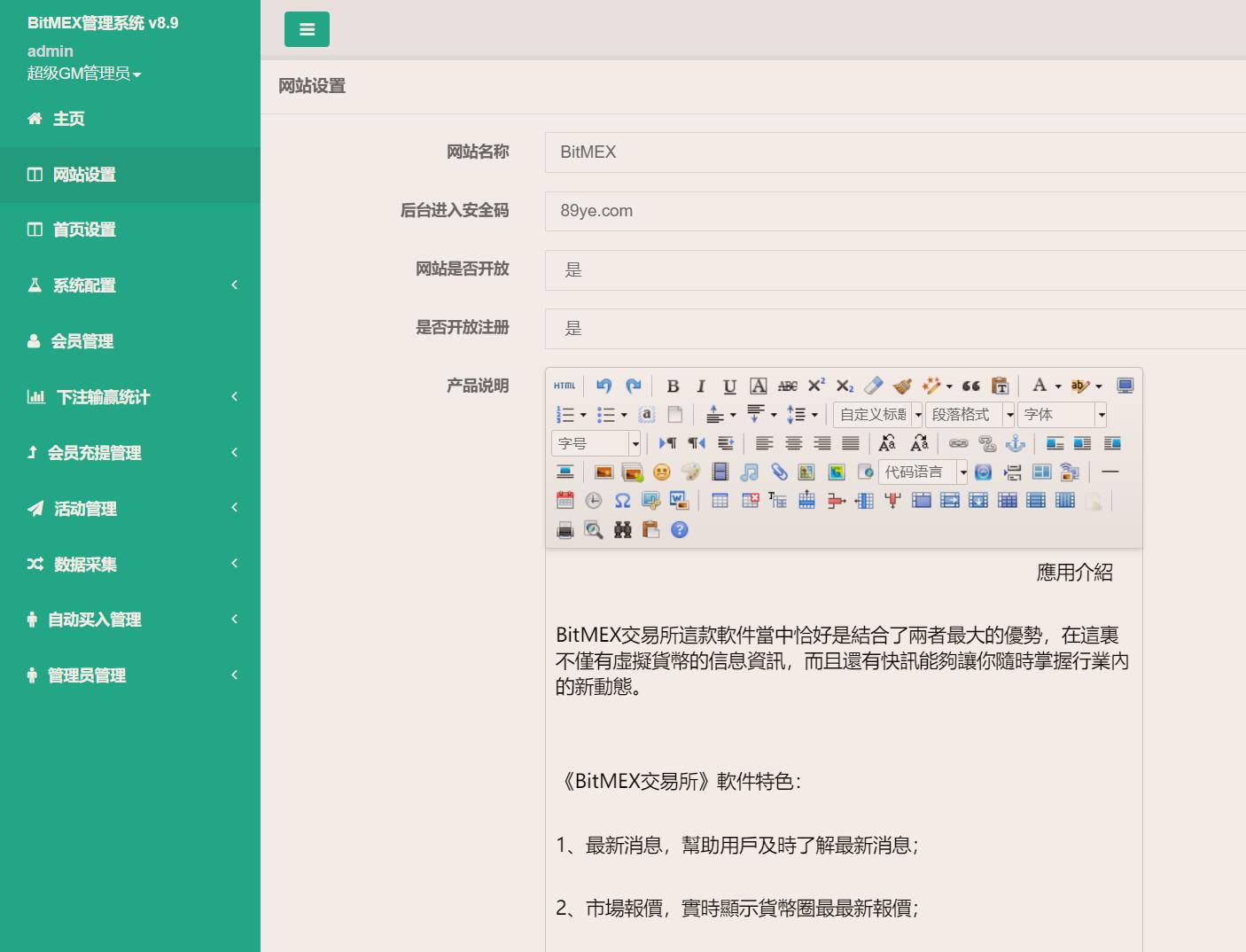The image size is (1246, 952).
Task: Undo the last edit in the editor
Action: click(604, 386)
